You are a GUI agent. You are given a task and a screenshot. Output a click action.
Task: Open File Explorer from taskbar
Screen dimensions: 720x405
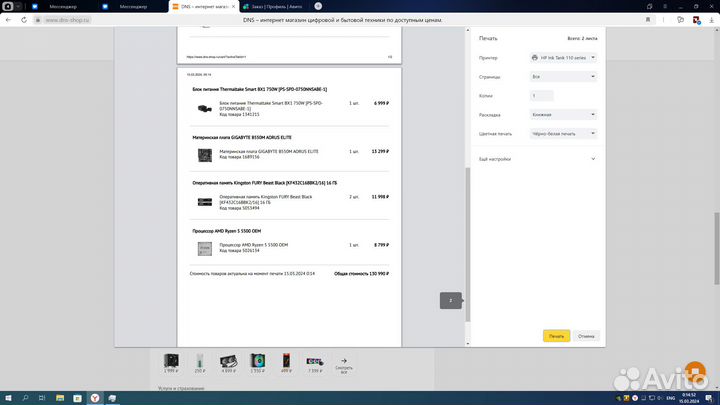coord(60,398)
